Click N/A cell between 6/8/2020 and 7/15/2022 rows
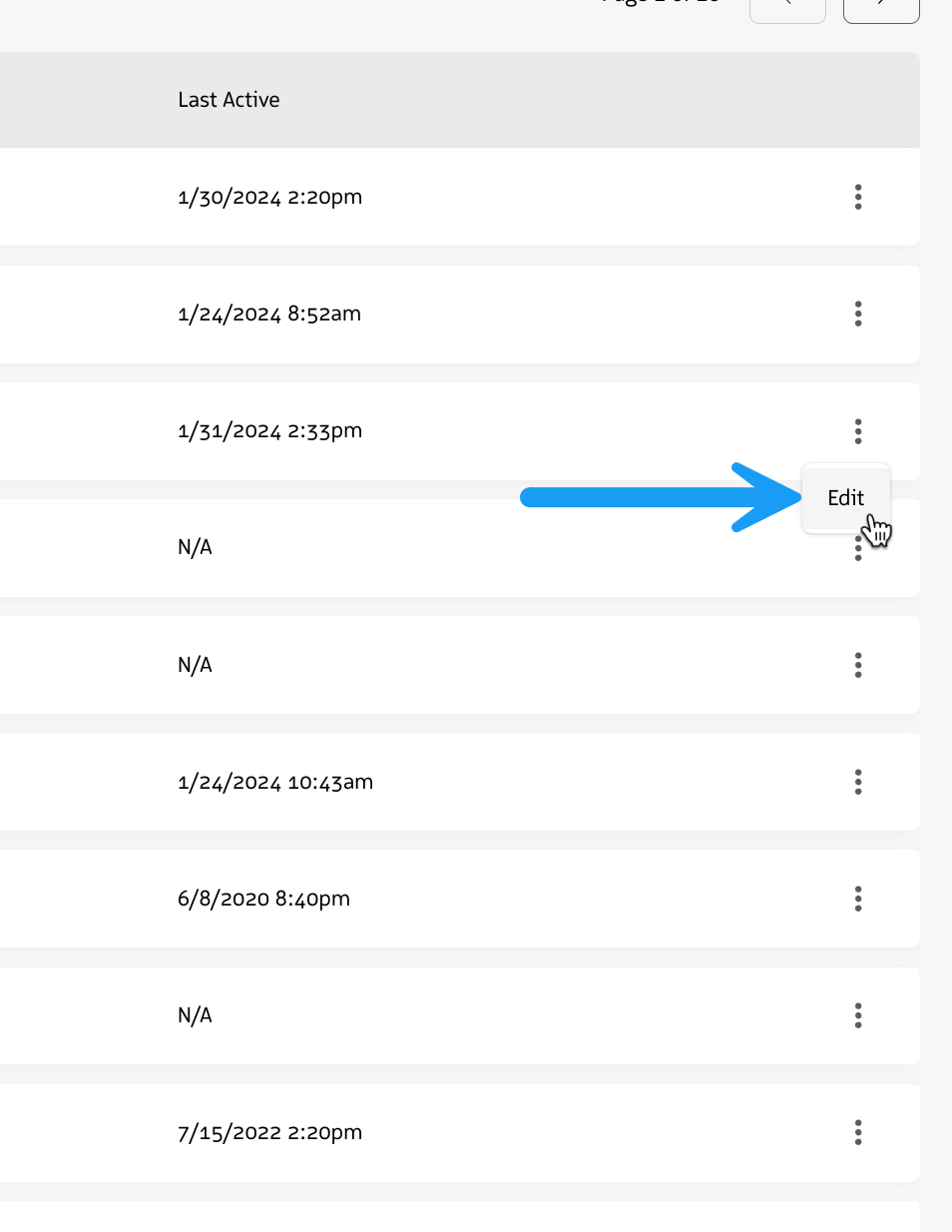This screenshot has width=952, height=1232. [x=195, y=1015]
